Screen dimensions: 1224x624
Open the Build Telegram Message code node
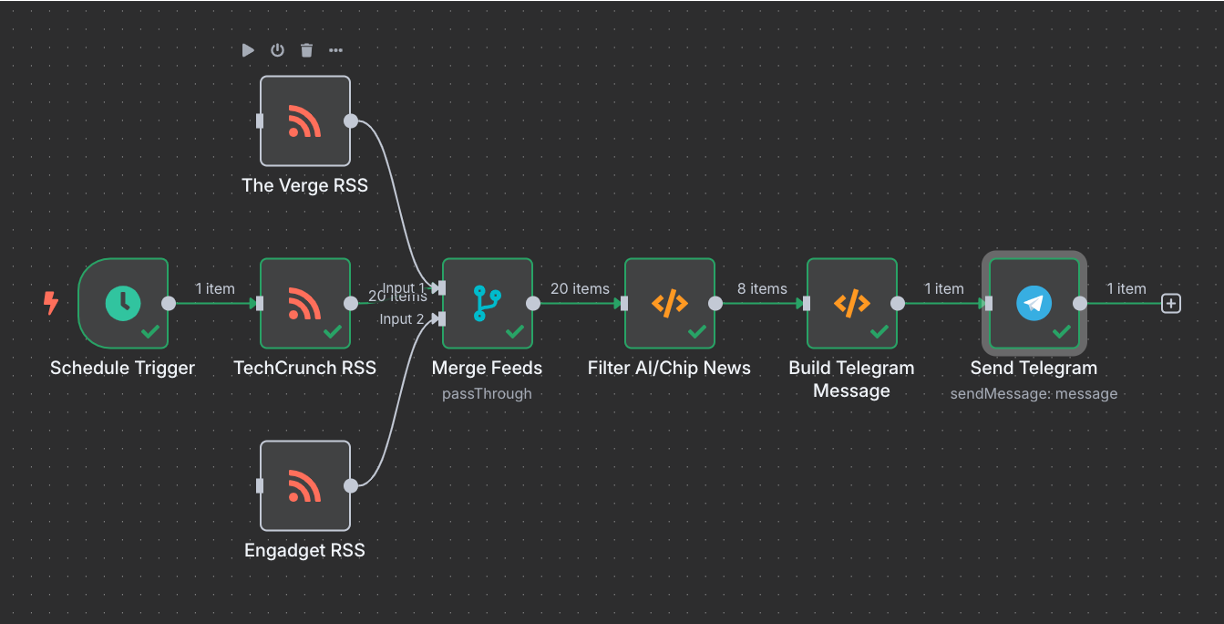pyautogui.click(x=851, y=303)
